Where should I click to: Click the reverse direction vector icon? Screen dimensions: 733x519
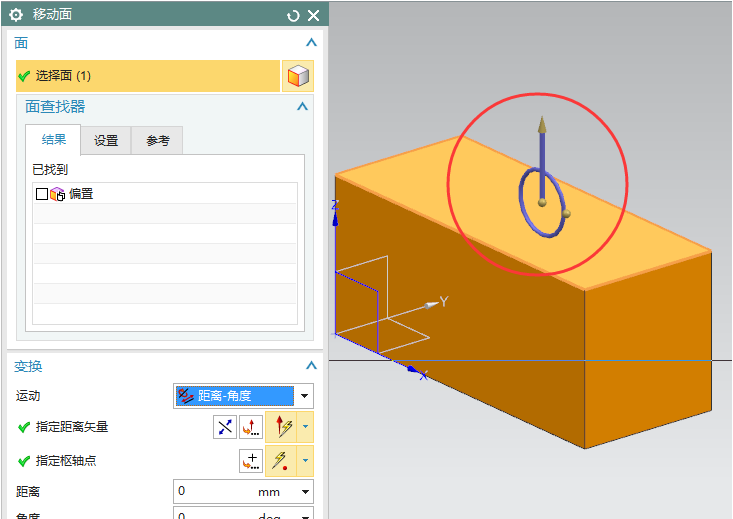point(225,428)
